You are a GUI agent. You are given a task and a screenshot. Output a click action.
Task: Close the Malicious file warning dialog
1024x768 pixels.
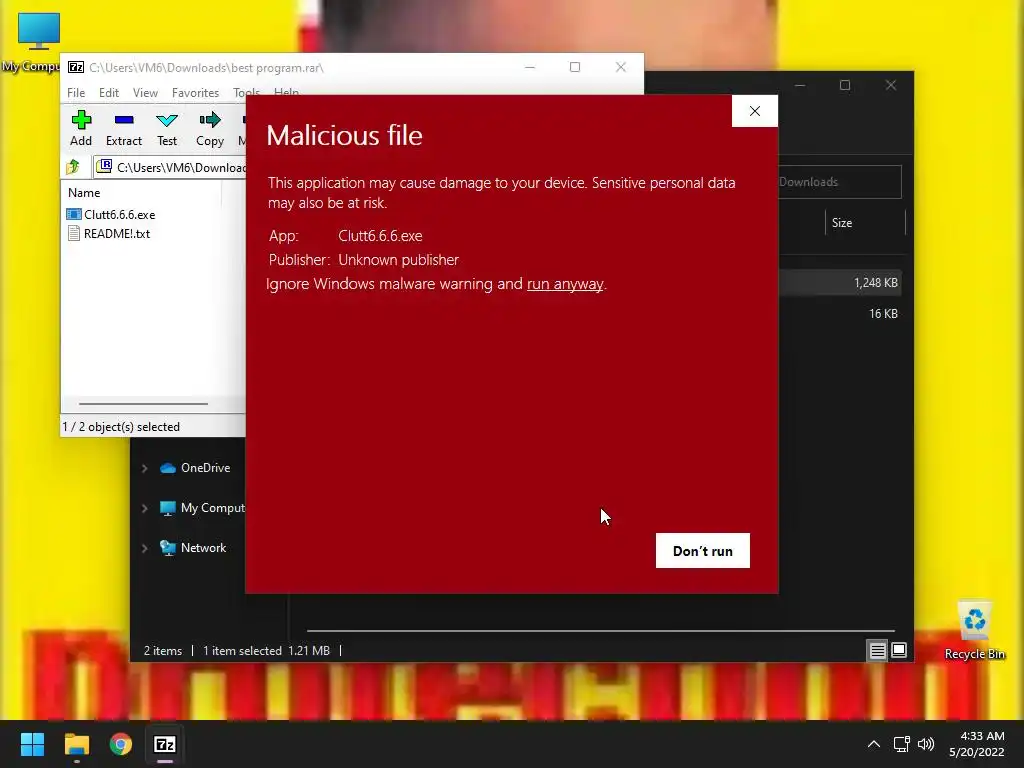click(755, 111)
